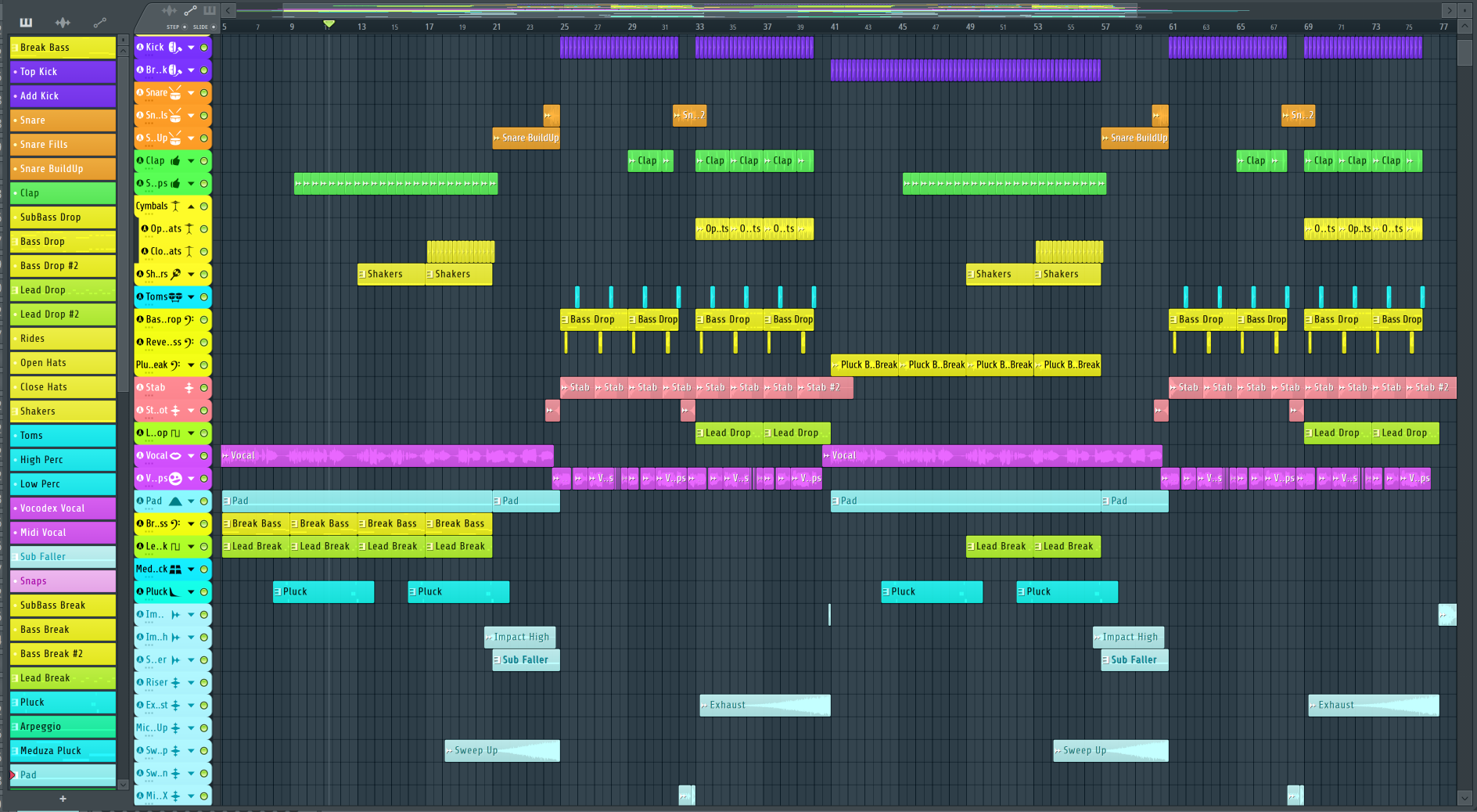1477x812 pixels.
Task: Click the thumbs-up icon on the Clap track
Action: (x=175, y=160)
